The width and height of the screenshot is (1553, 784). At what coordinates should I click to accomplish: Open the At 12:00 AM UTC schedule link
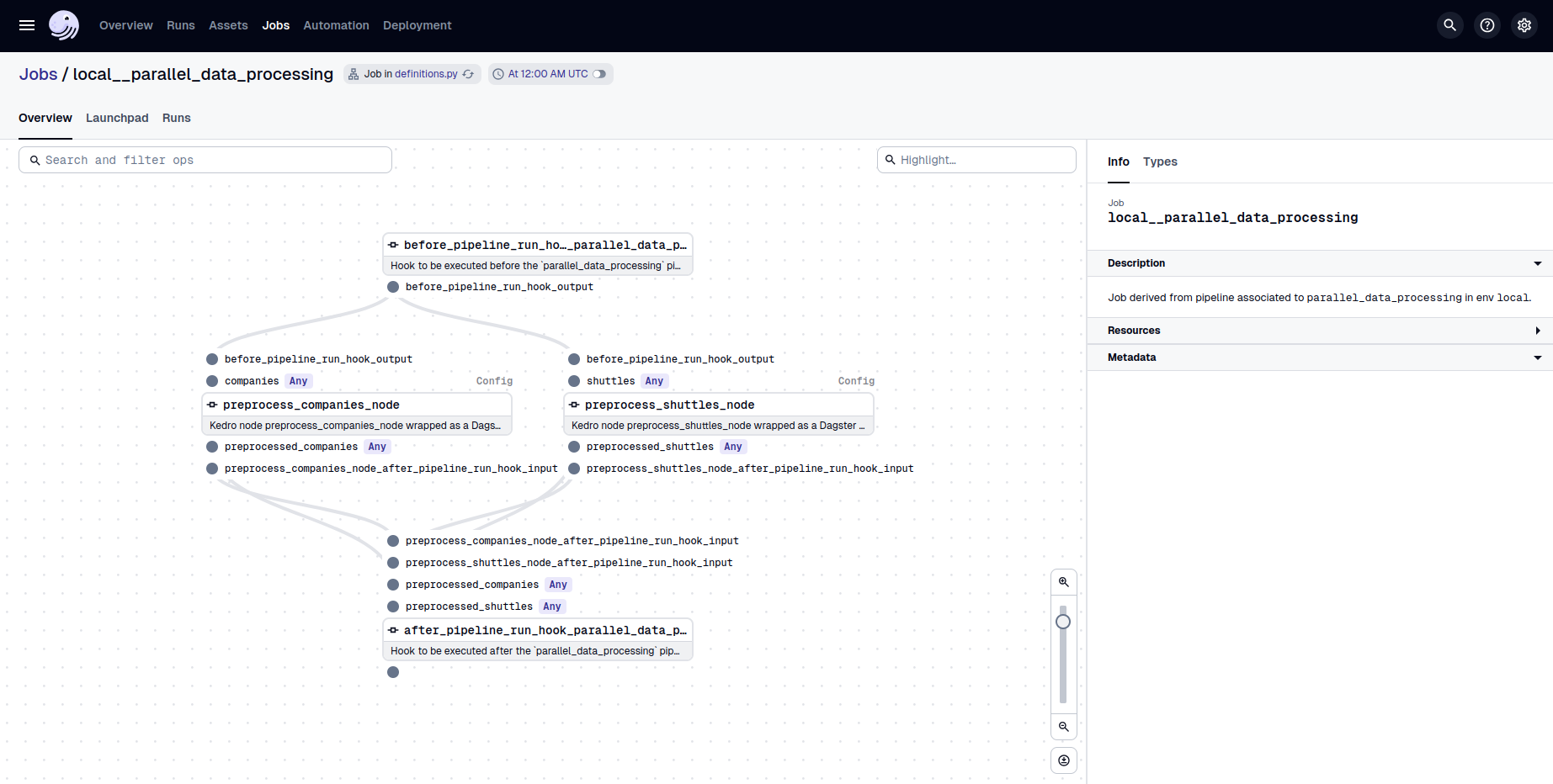click(548, 74)
